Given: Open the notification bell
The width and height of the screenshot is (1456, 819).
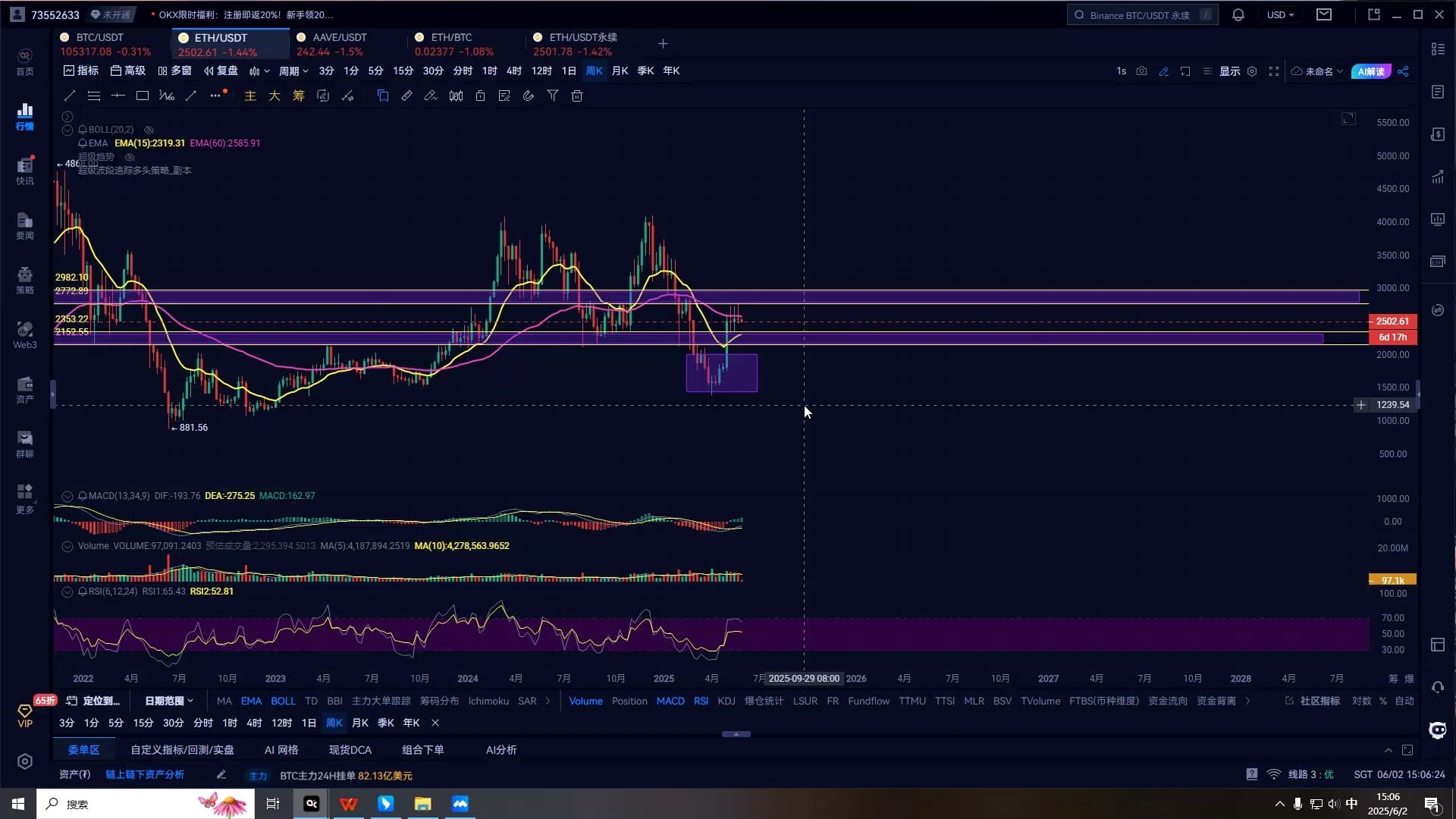Looking at the screenshot, I should 1238,14.
